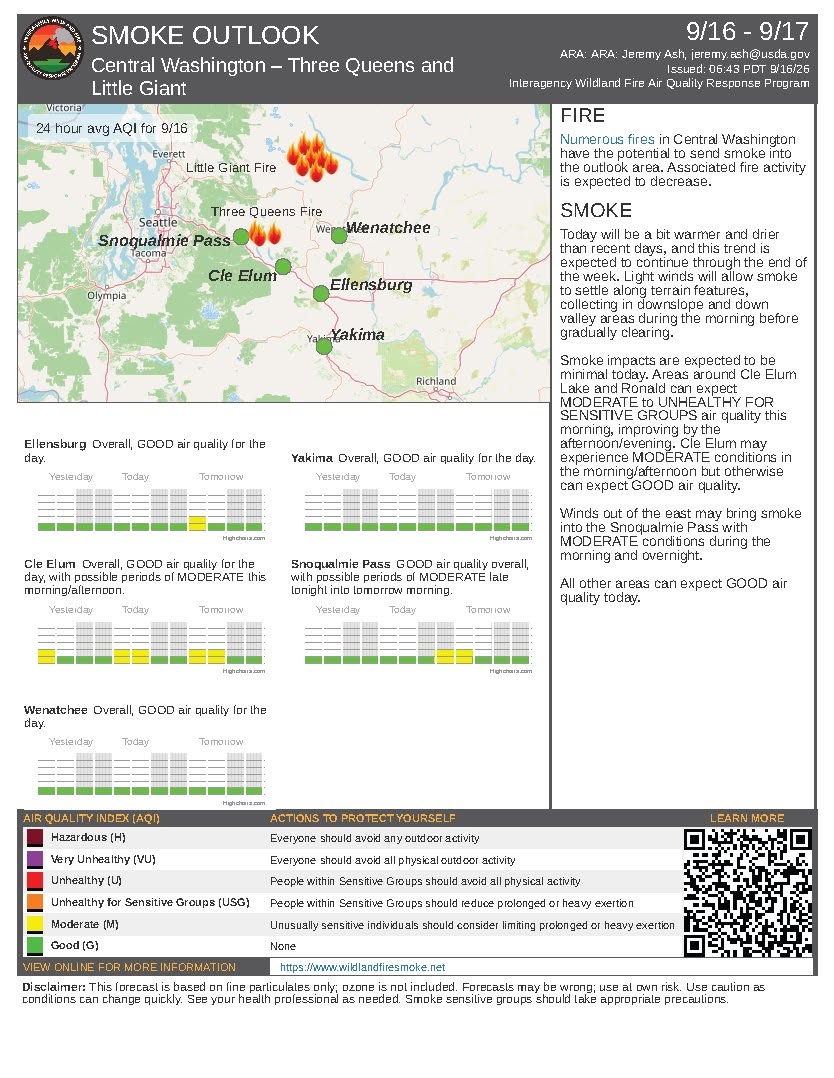Open the QR code under Learn More
The height and width of the screenshot is (1078, 834).
[747, 892]
